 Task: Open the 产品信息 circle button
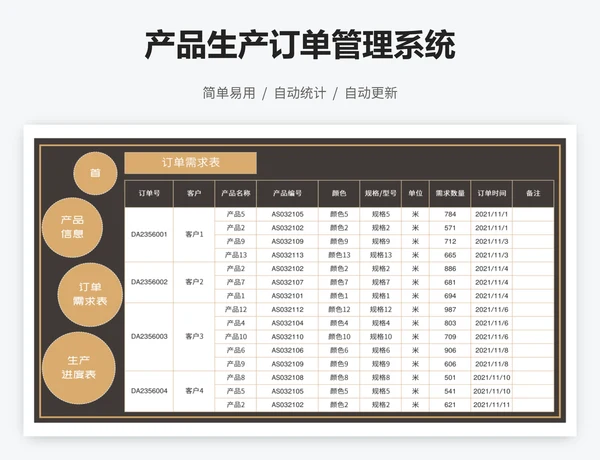click(72, 227)
